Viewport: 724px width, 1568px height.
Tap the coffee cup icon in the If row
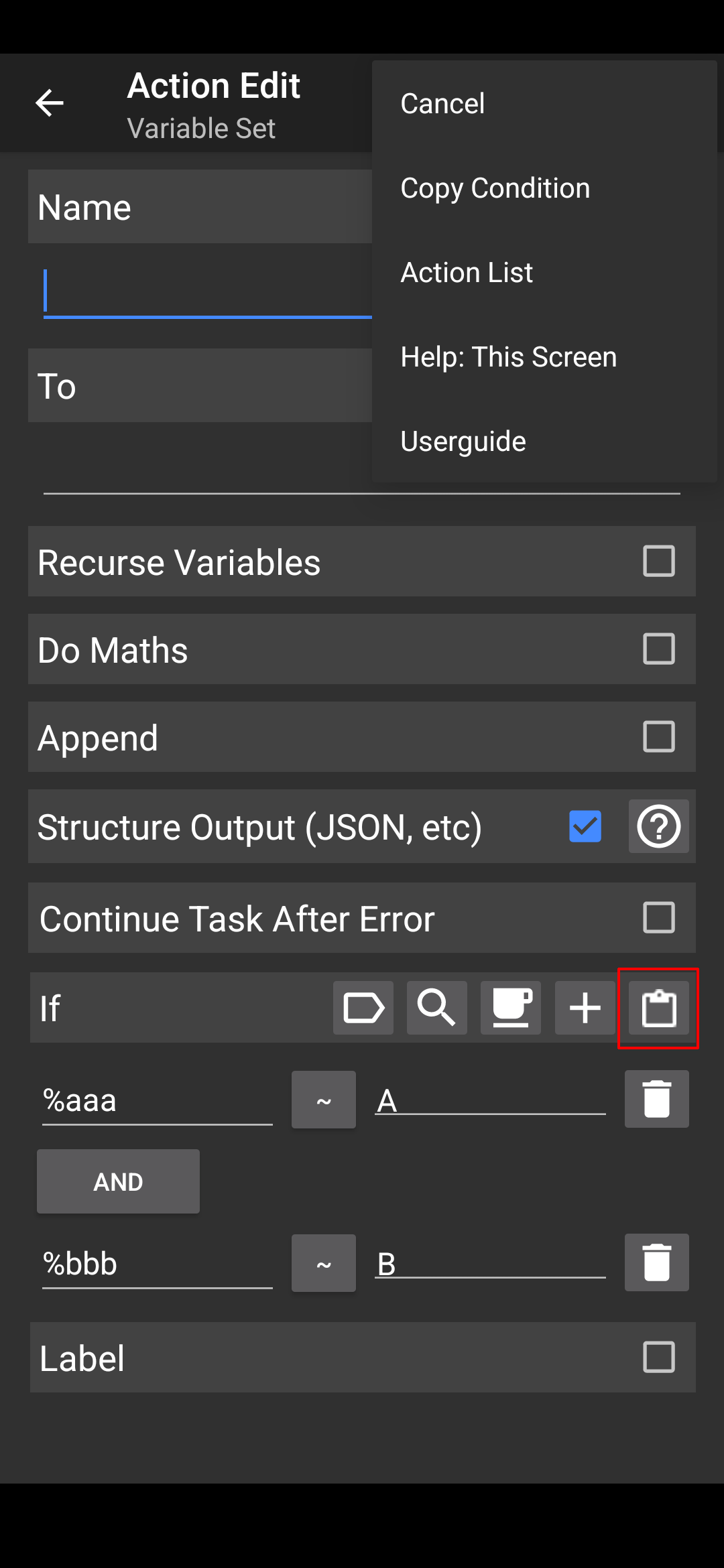[511, 1008]
